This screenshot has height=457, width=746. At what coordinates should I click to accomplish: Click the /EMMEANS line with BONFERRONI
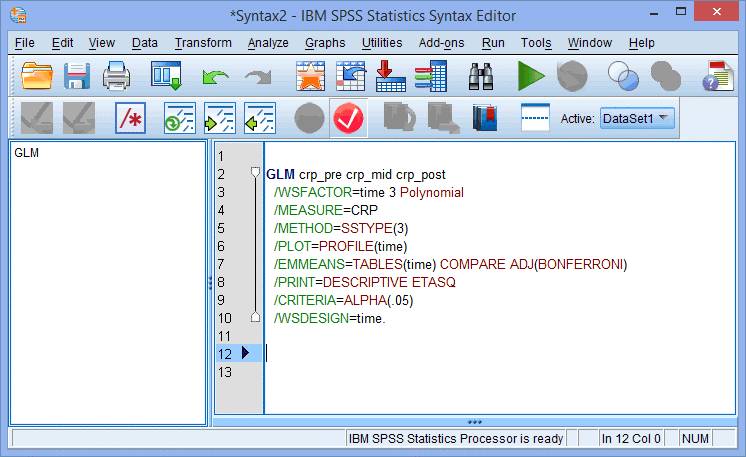451,264
